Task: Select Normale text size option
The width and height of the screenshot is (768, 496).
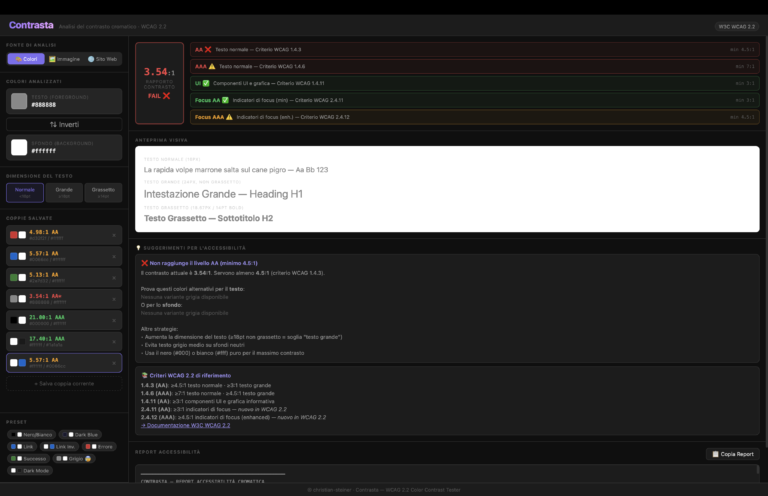Action: coord(25,191)
